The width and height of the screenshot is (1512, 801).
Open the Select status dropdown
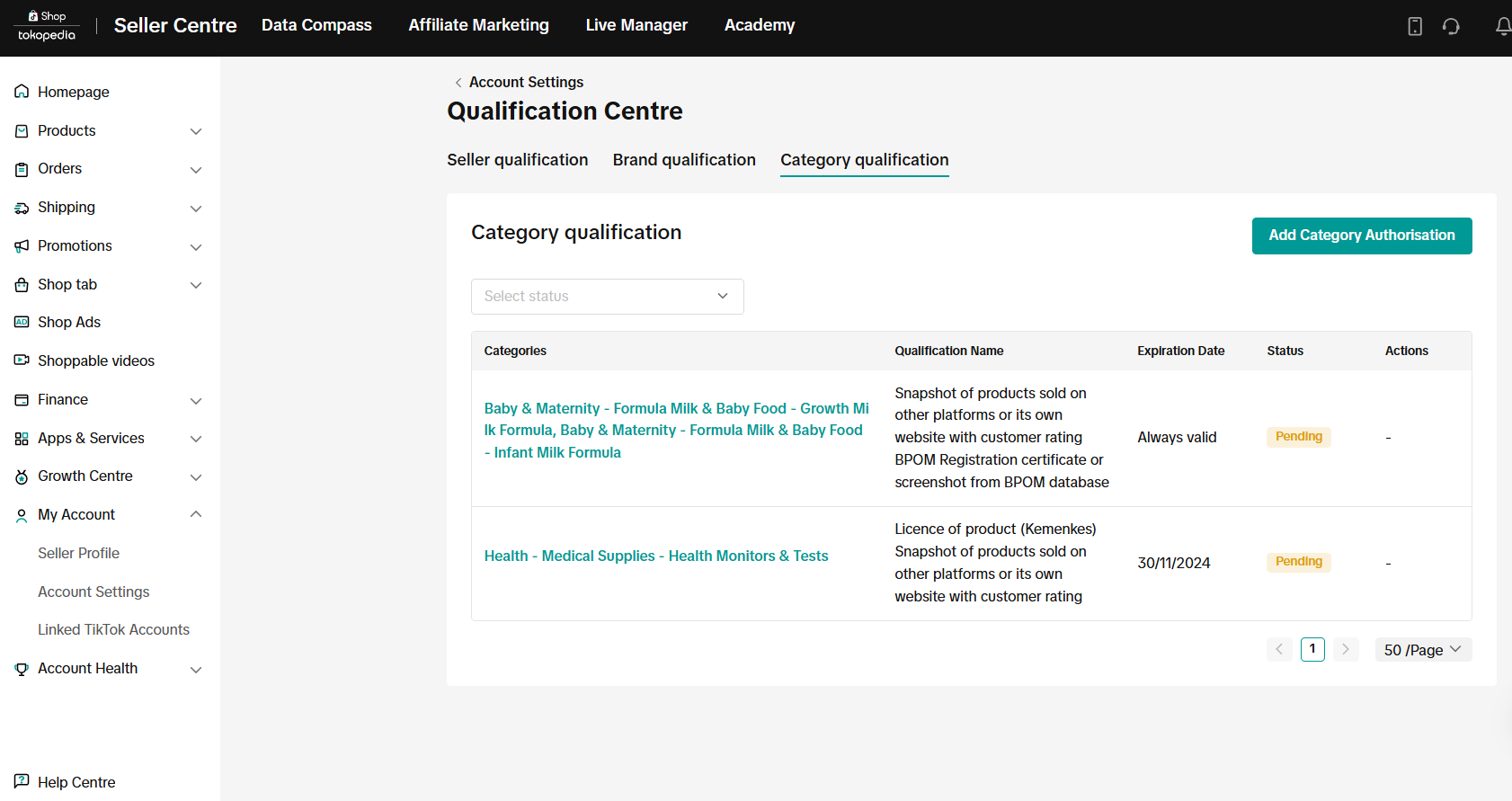click(x=607, y=297)
